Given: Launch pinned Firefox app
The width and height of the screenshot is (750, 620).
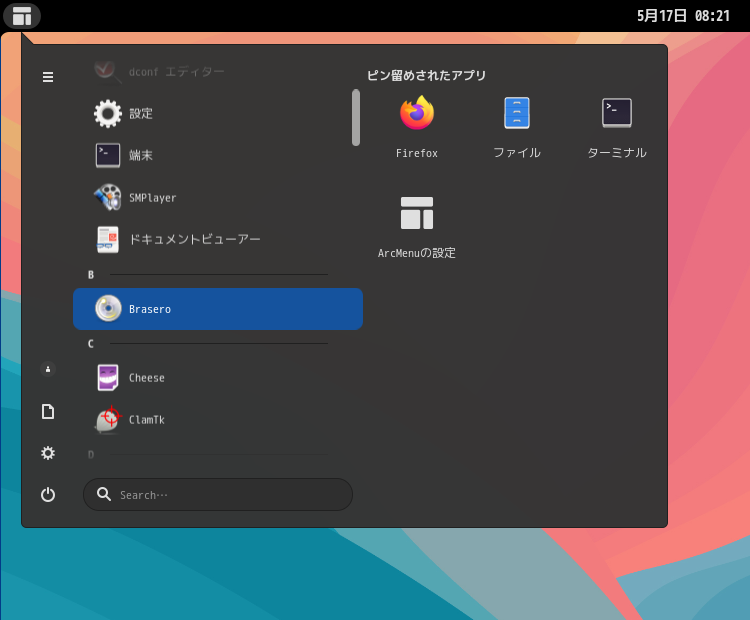Looking at the screenshot, I should click(417, 126).
